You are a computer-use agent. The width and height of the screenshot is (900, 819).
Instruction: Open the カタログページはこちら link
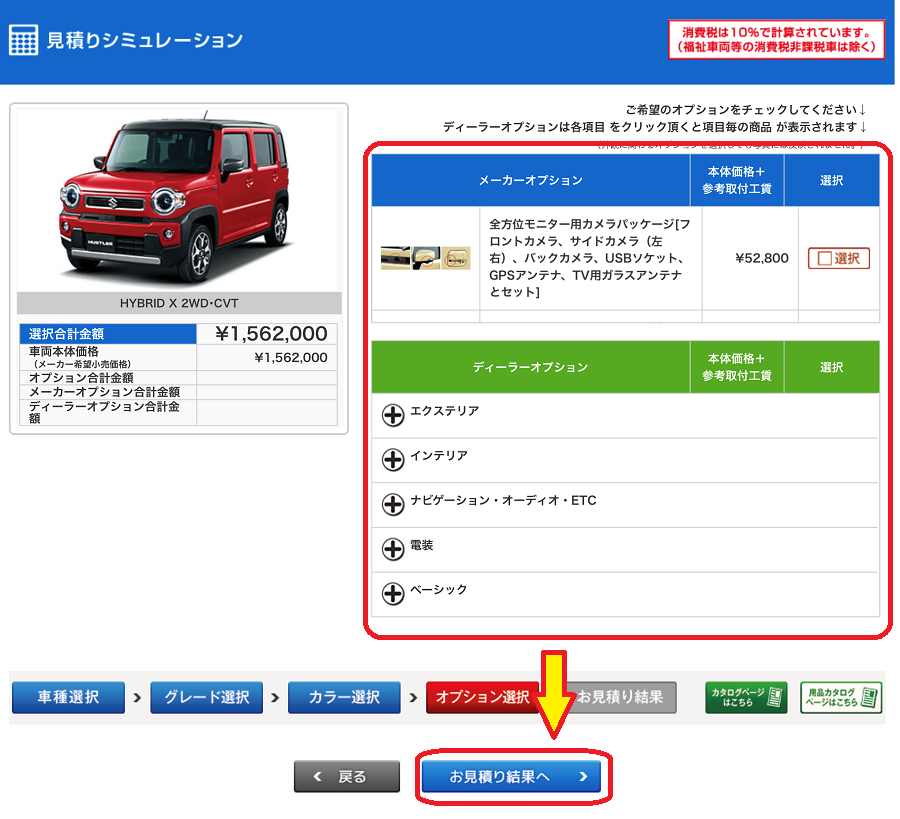point(746,698)
